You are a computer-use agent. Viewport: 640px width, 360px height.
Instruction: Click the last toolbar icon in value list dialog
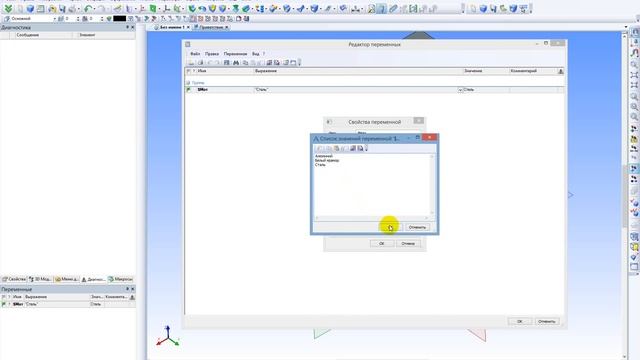pyautogui.click(x=360, y=148)
